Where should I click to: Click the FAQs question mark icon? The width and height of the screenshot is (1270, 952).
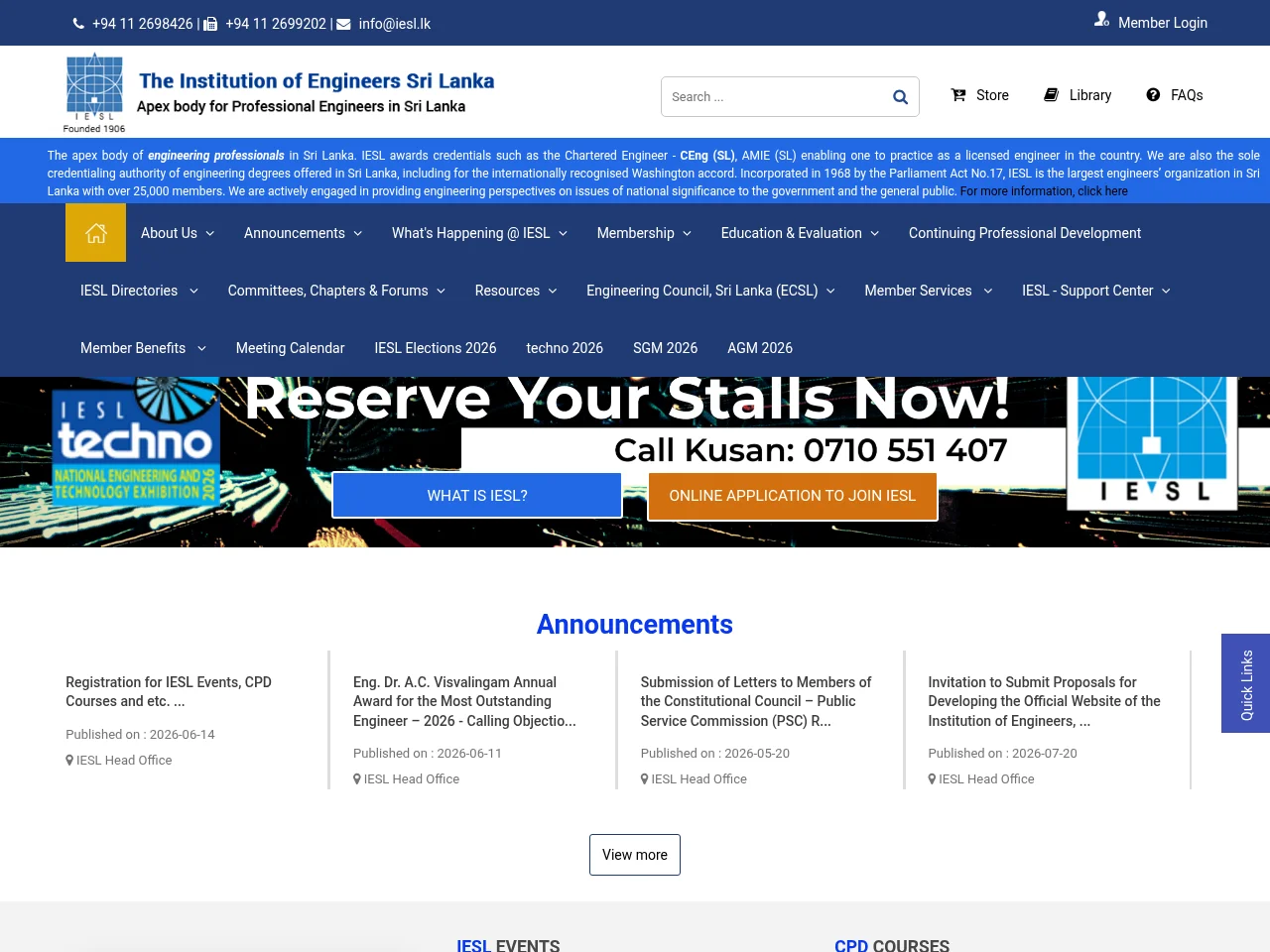coord(1153,95)
